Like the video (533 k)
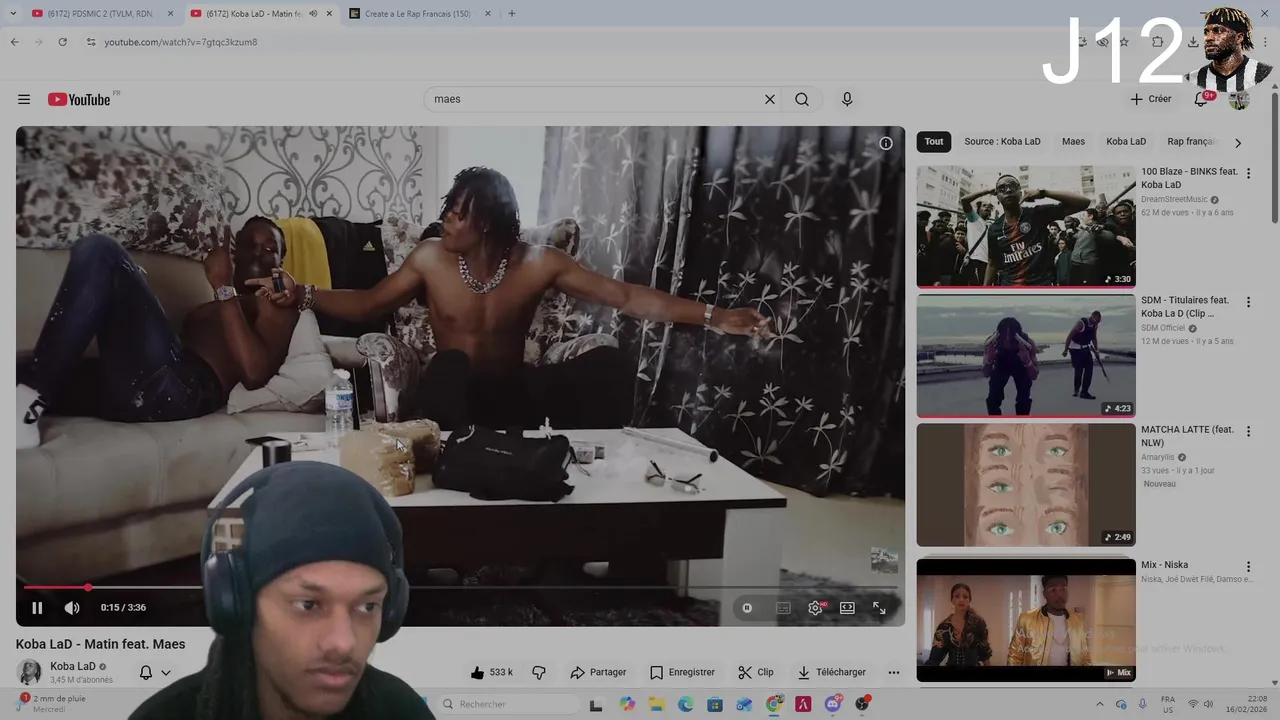 coord(493,672)
